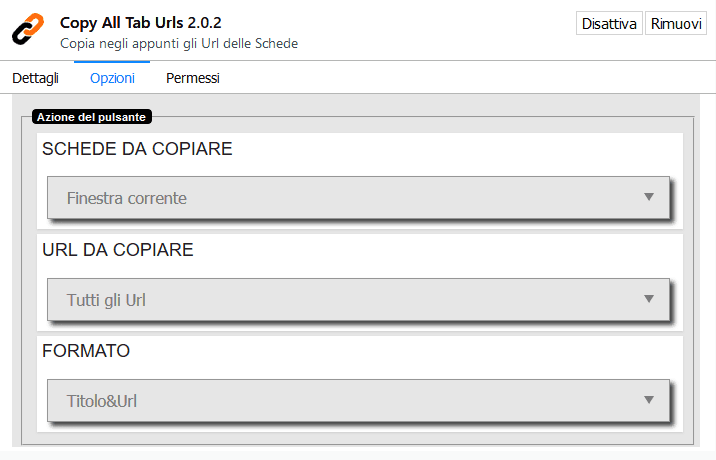
Task: Open the Schede da copiare dropdown
Action: [x=357, y=198]
